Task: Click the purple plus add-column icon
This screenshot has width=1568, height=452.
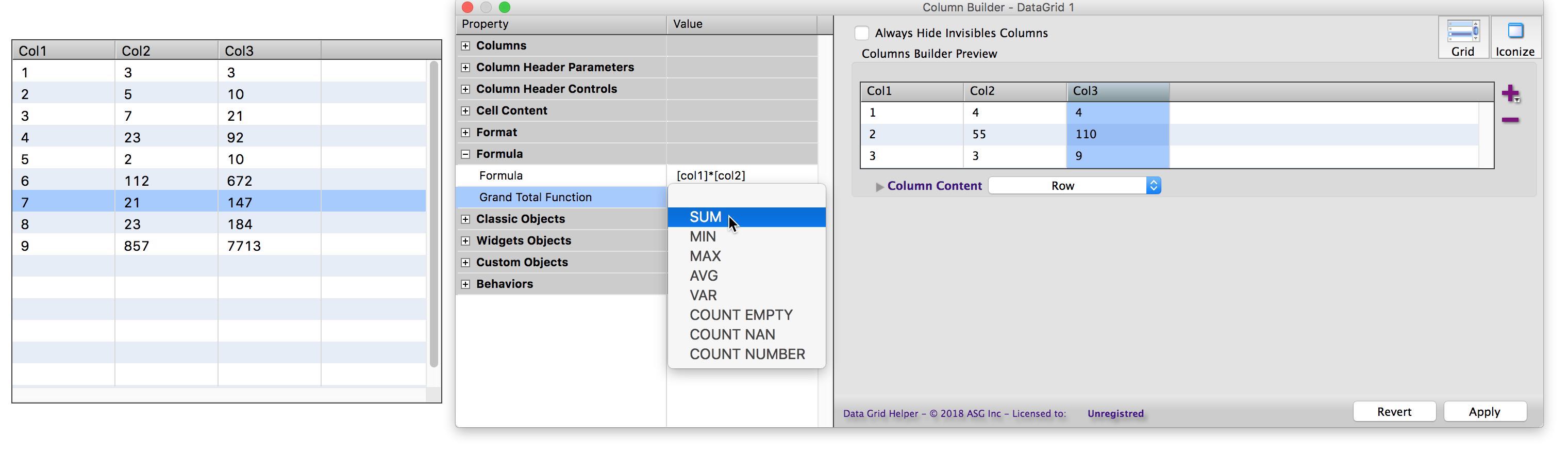Action: point(1510,93)
